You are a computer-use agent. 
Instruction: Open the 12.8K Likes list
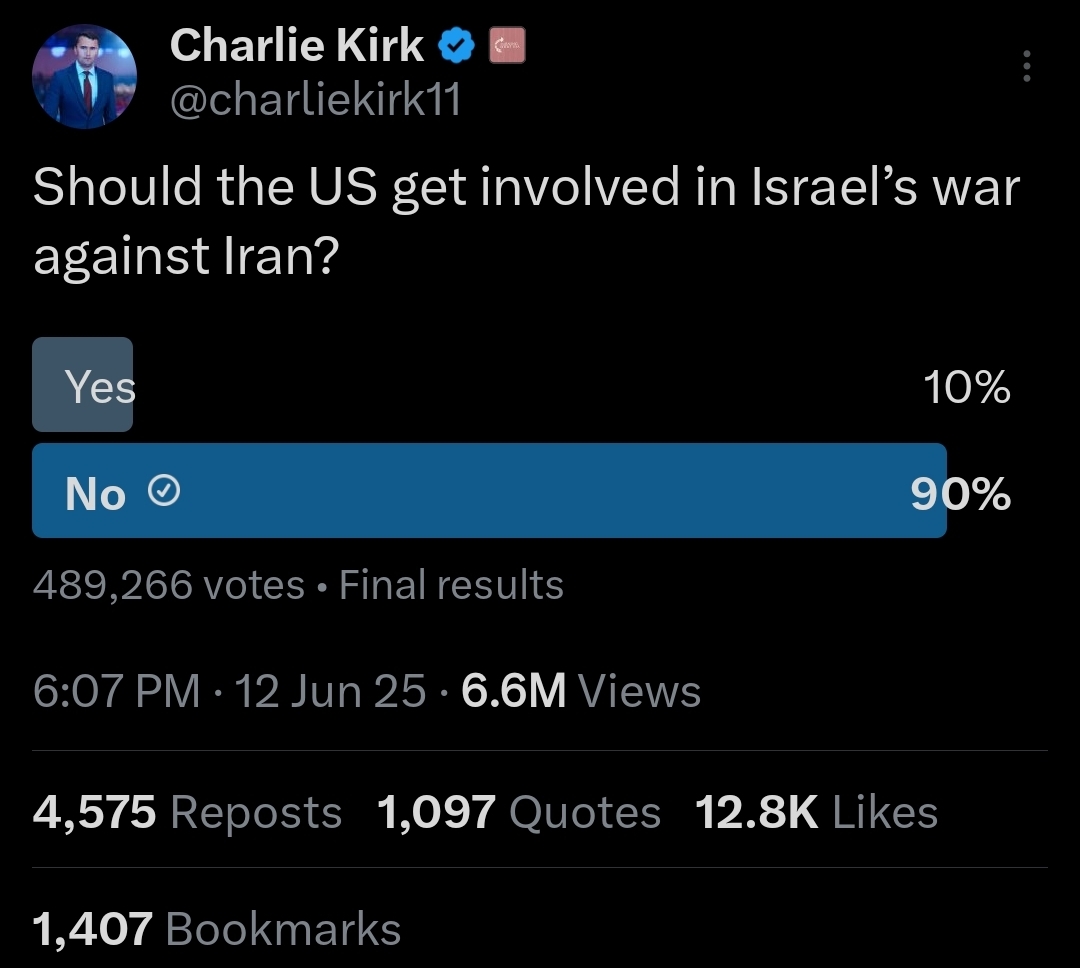tap(816, 812)
